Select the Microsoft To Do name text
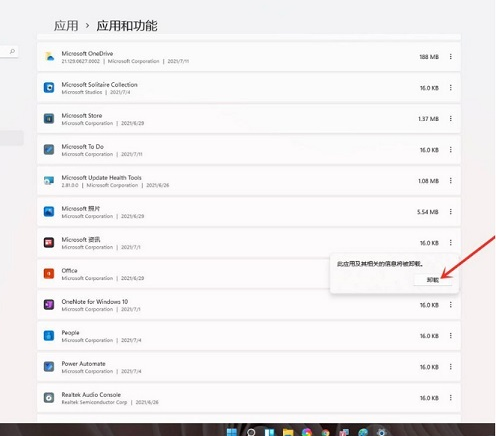501x436 pixels. pyautogui.click(x=82, y=147)
